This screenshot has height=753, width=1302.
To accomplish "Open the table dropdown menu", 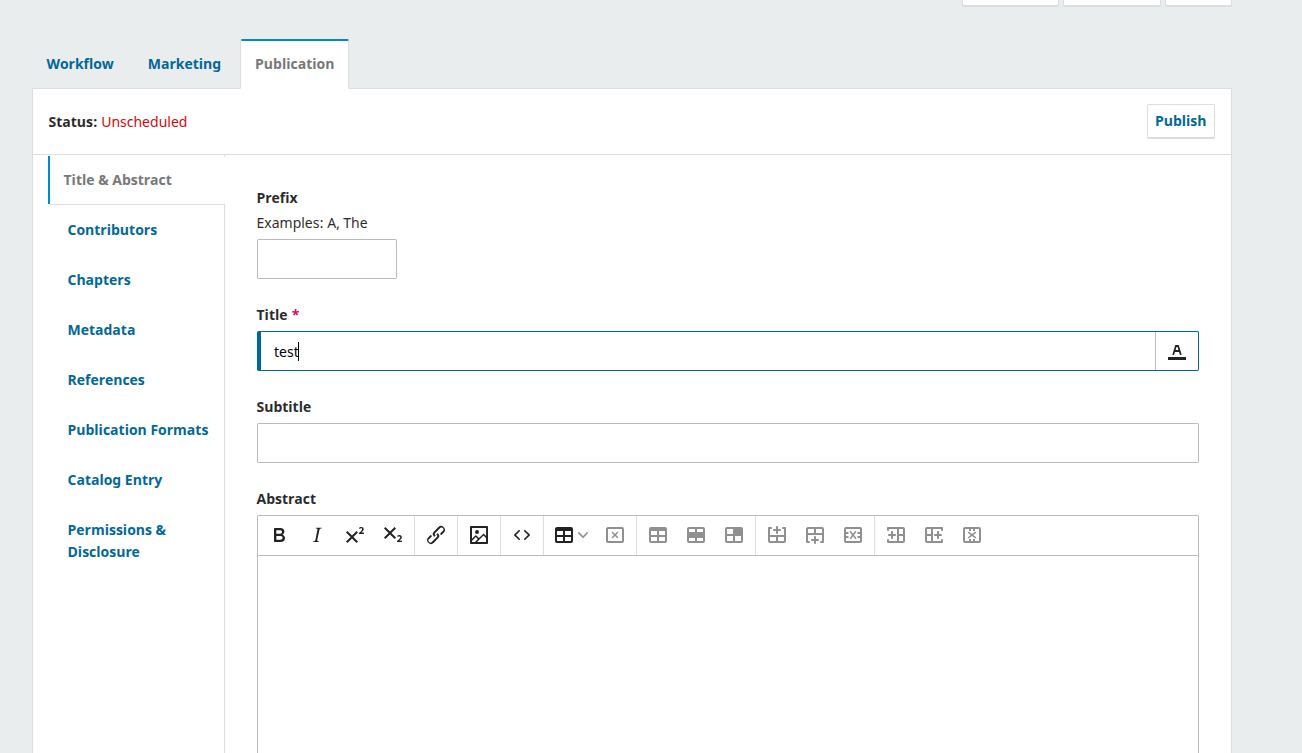I will 571,535.
